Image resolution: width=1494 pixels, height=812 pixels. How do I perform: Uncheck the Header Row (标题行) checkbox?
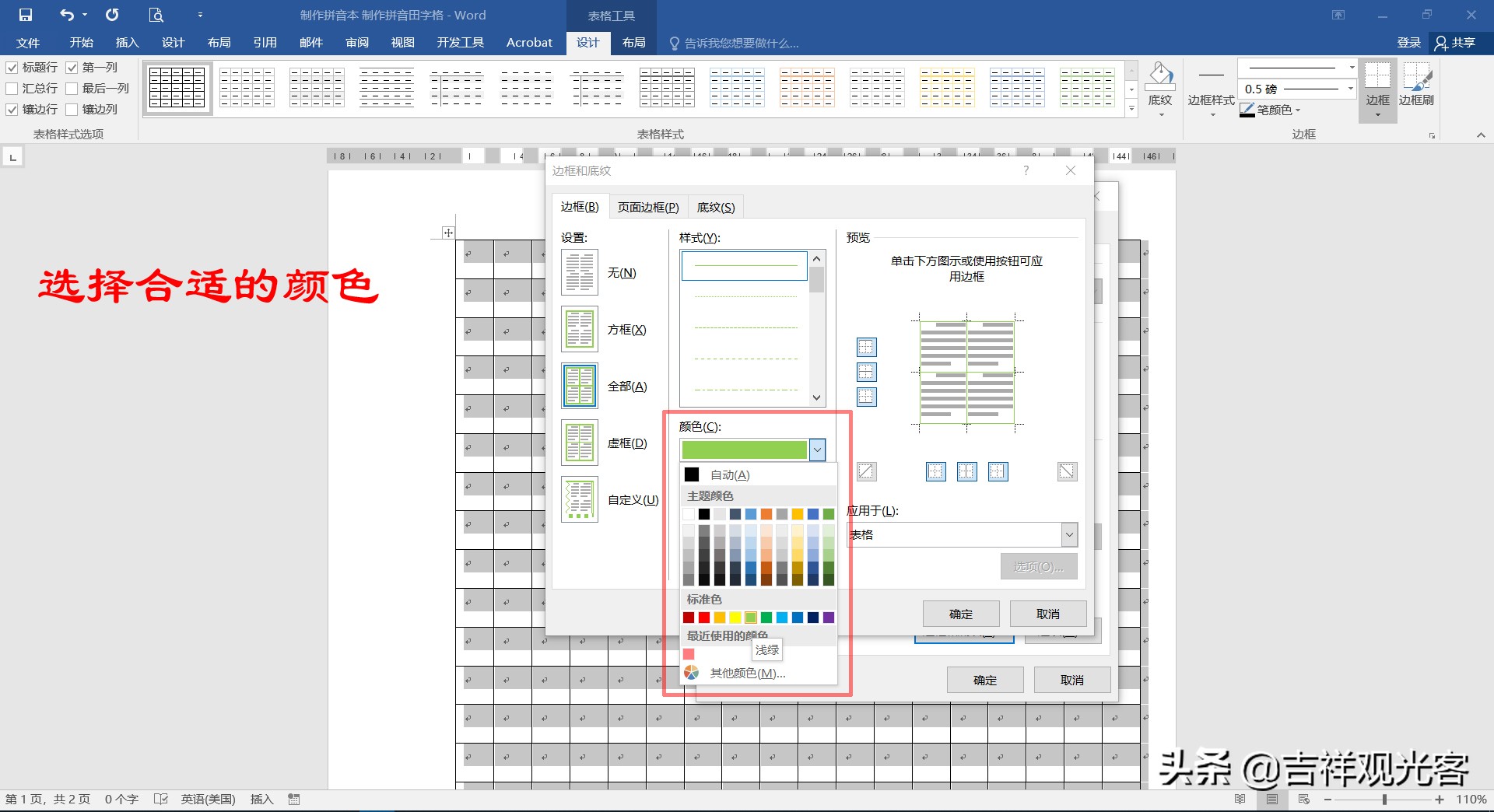(12, 68)
